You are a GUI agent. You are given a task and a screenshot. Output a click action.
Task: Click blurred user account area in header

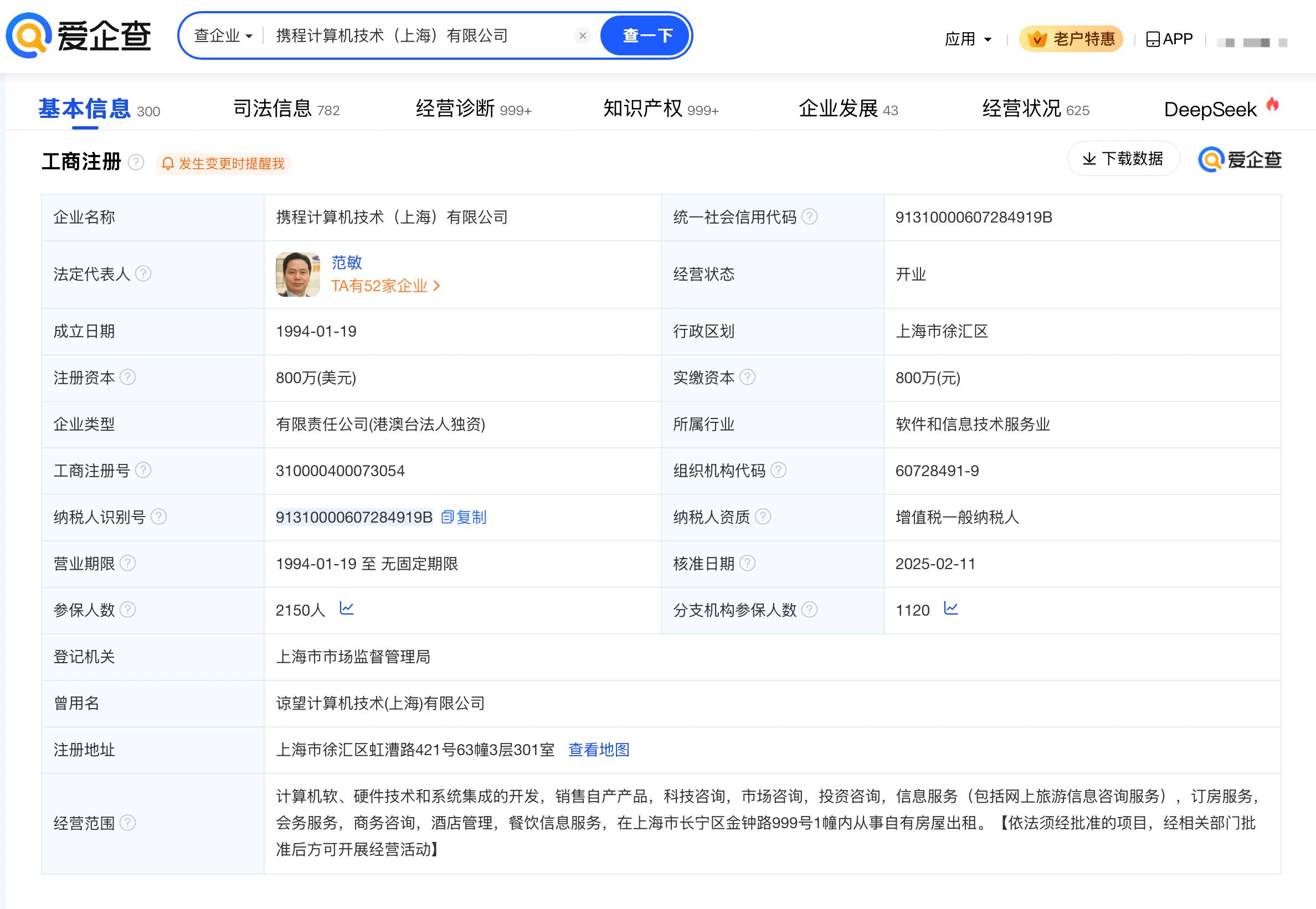pos(1252,42)
